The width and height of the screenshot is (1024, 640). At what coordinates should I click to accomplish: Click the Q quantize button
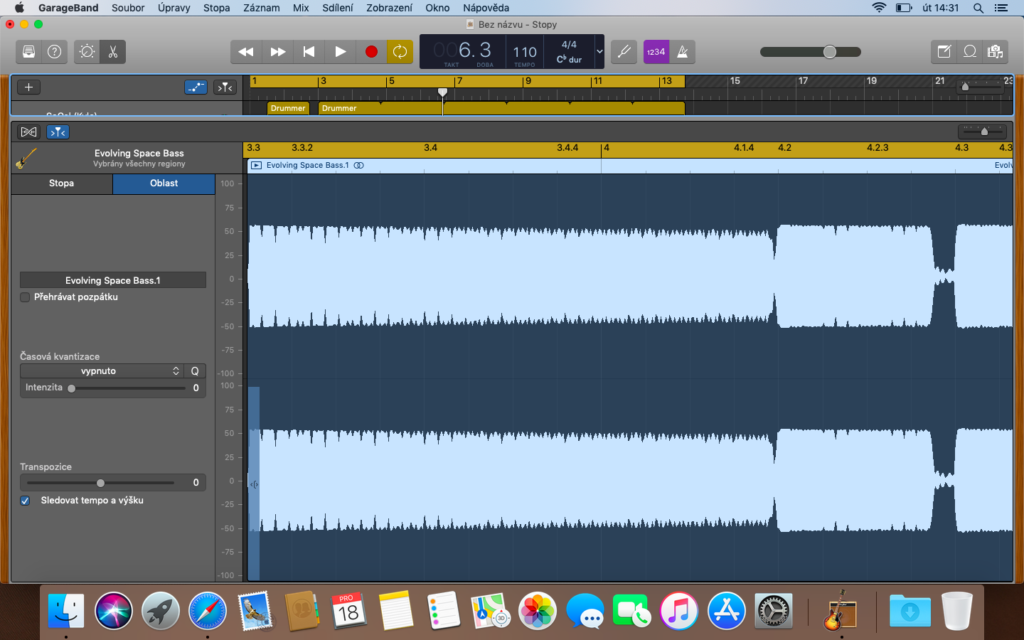(195, 371)
